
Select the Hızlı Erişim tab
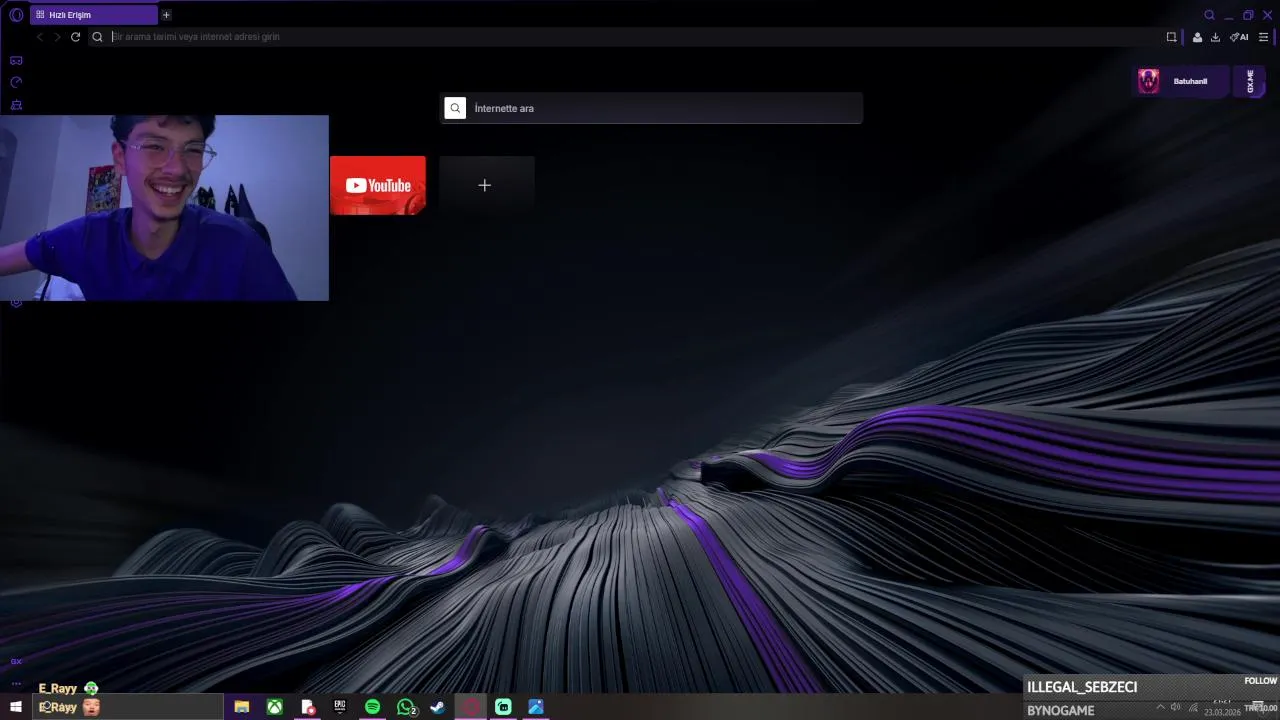94,15
